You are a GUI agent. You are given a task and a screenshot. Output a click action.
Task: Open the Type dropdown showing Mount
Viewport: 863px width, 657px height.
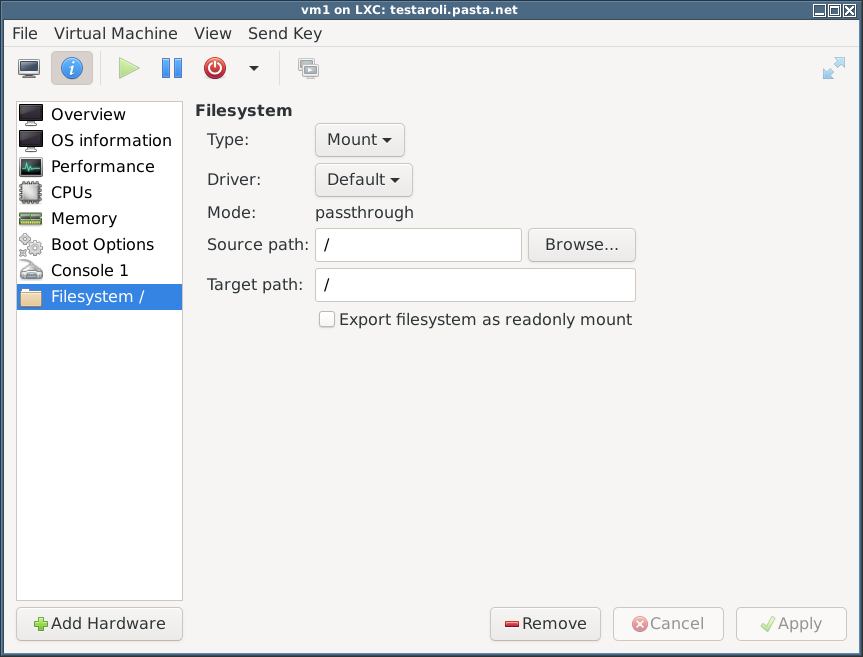pyautogui.click(x=360, y=140)
